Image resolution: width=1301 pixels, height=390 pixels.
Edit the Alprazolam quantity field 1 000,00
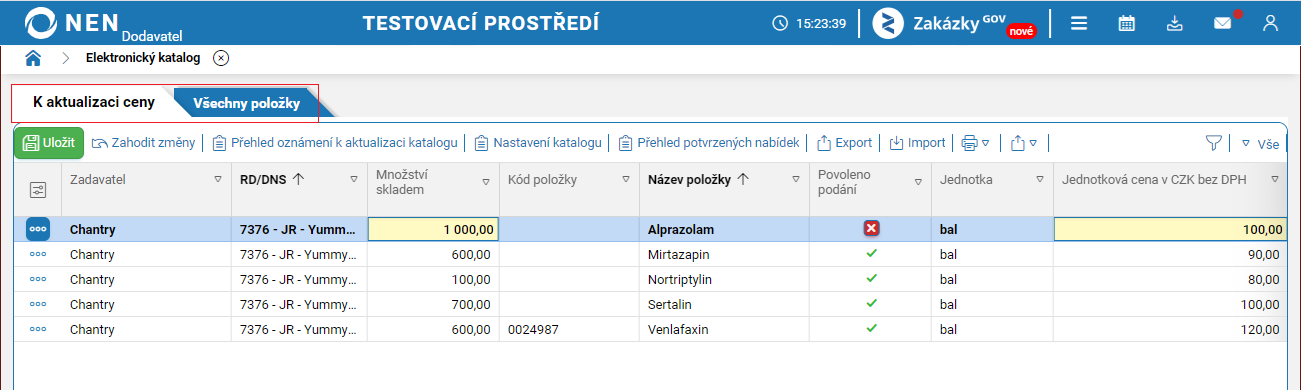[x=434, y=230]
